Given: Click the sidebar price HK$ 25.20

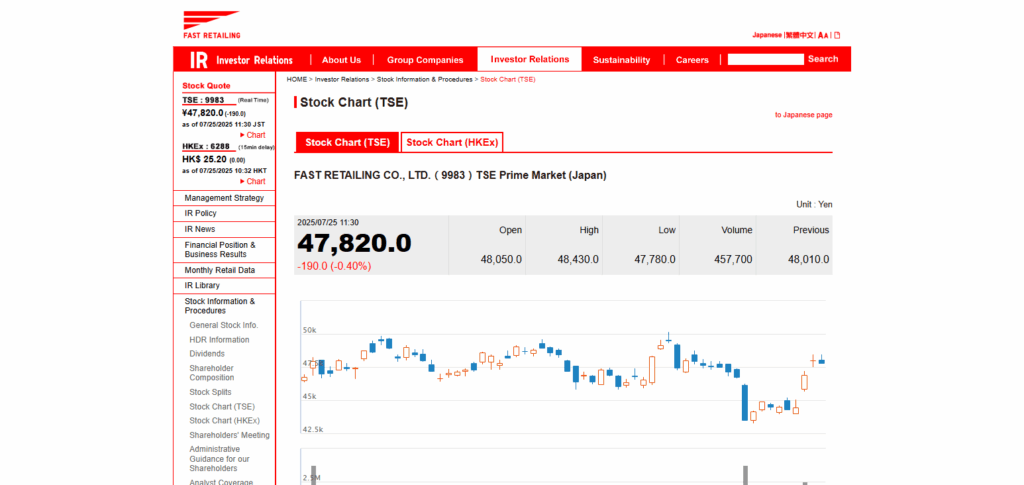Looking at the screenshot, I should click(x=204, y=159).
